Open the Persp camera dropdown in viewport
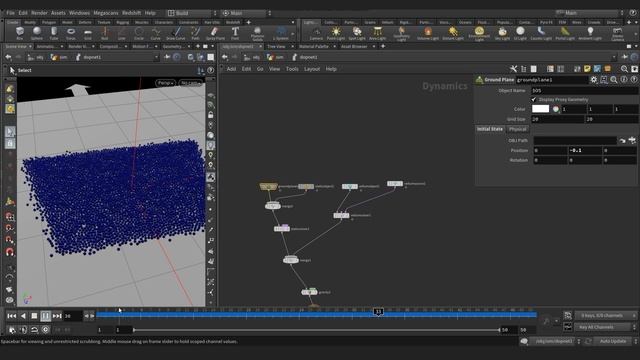 click(166, 83)
